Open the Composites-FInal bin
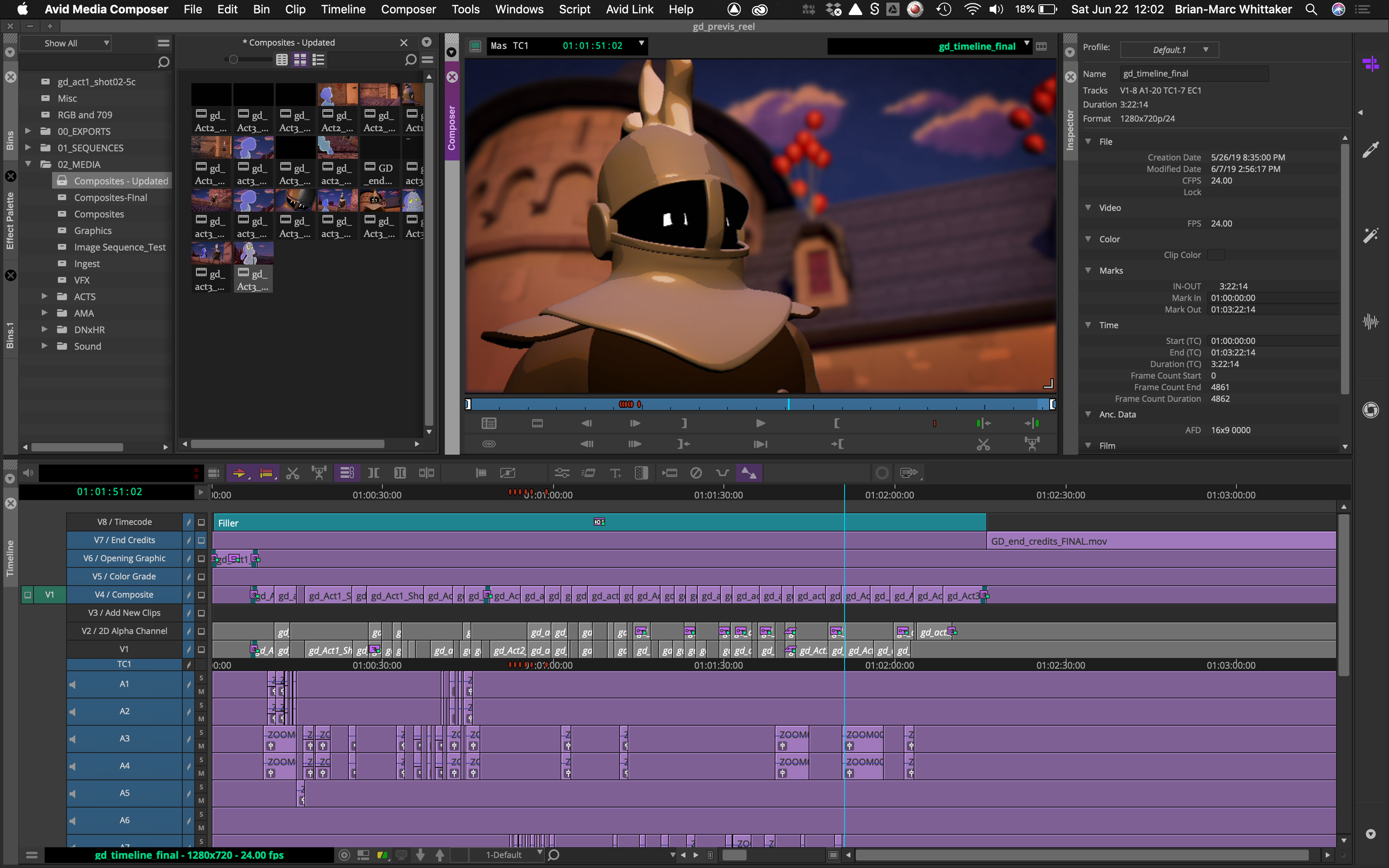Viewport: 1389px width, 868px height. [110, 198]
